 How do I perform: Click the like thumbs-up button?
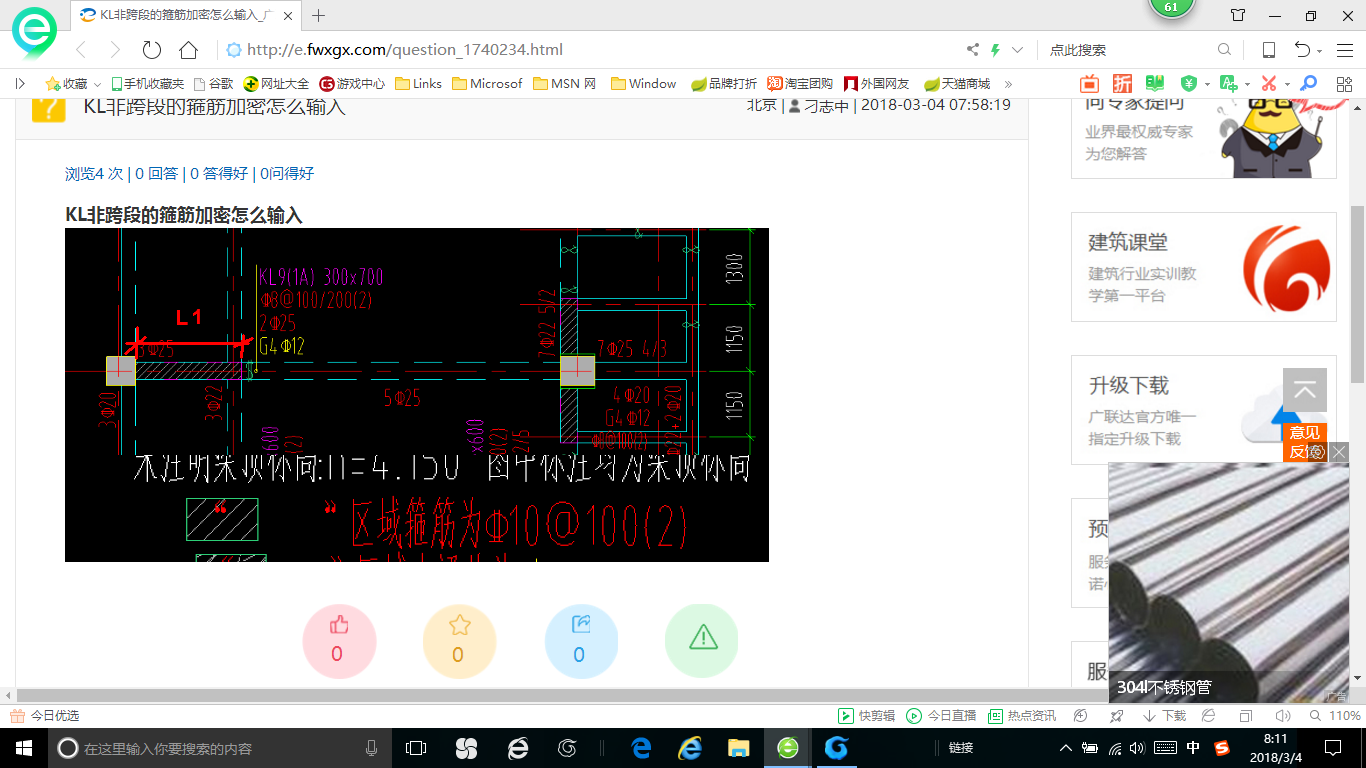[339, 641]
